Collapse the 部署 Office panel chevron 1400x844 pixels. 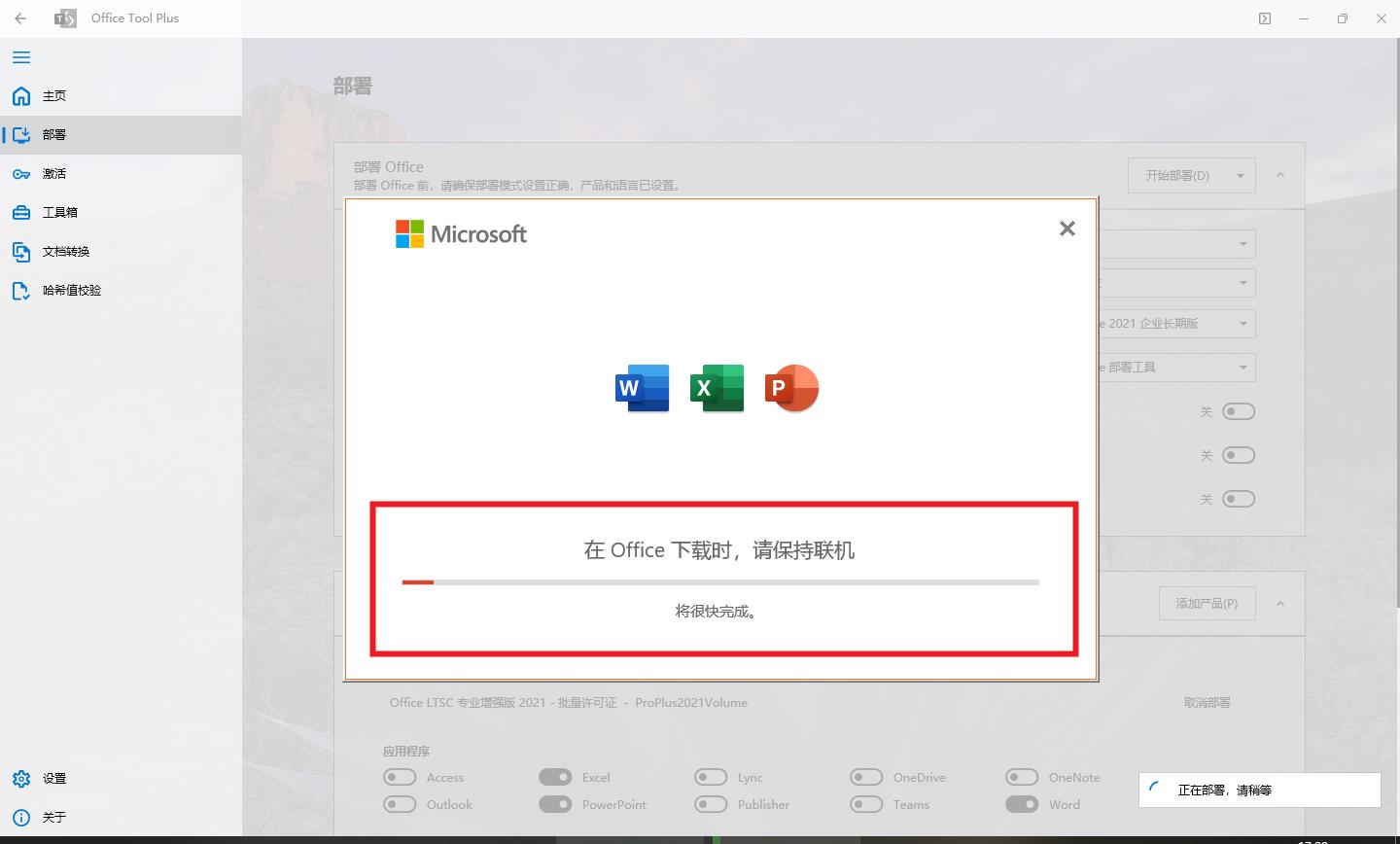(1281, 175)
